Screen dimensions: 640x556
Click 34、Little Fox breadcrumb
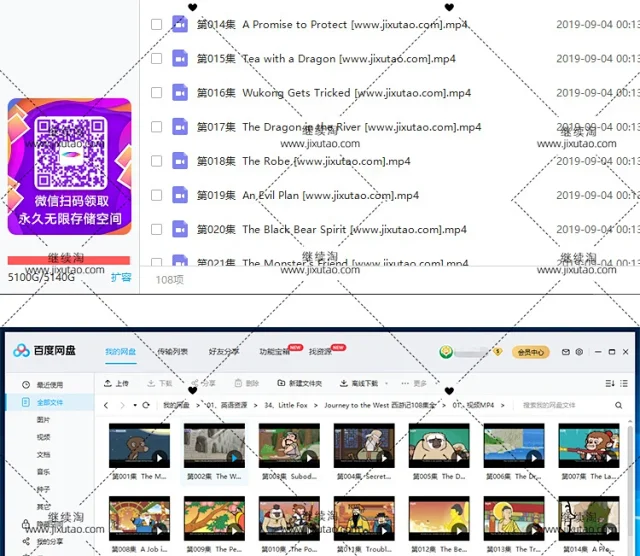[x=286, y=405]
